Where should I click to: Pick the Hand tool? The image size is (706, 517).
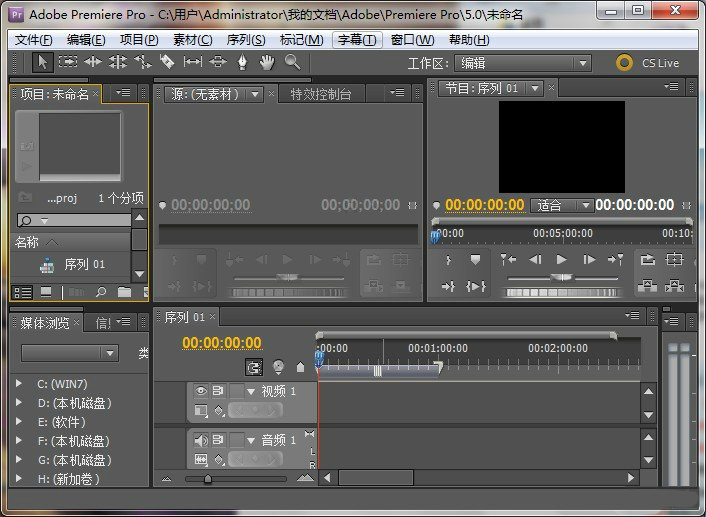267,62
